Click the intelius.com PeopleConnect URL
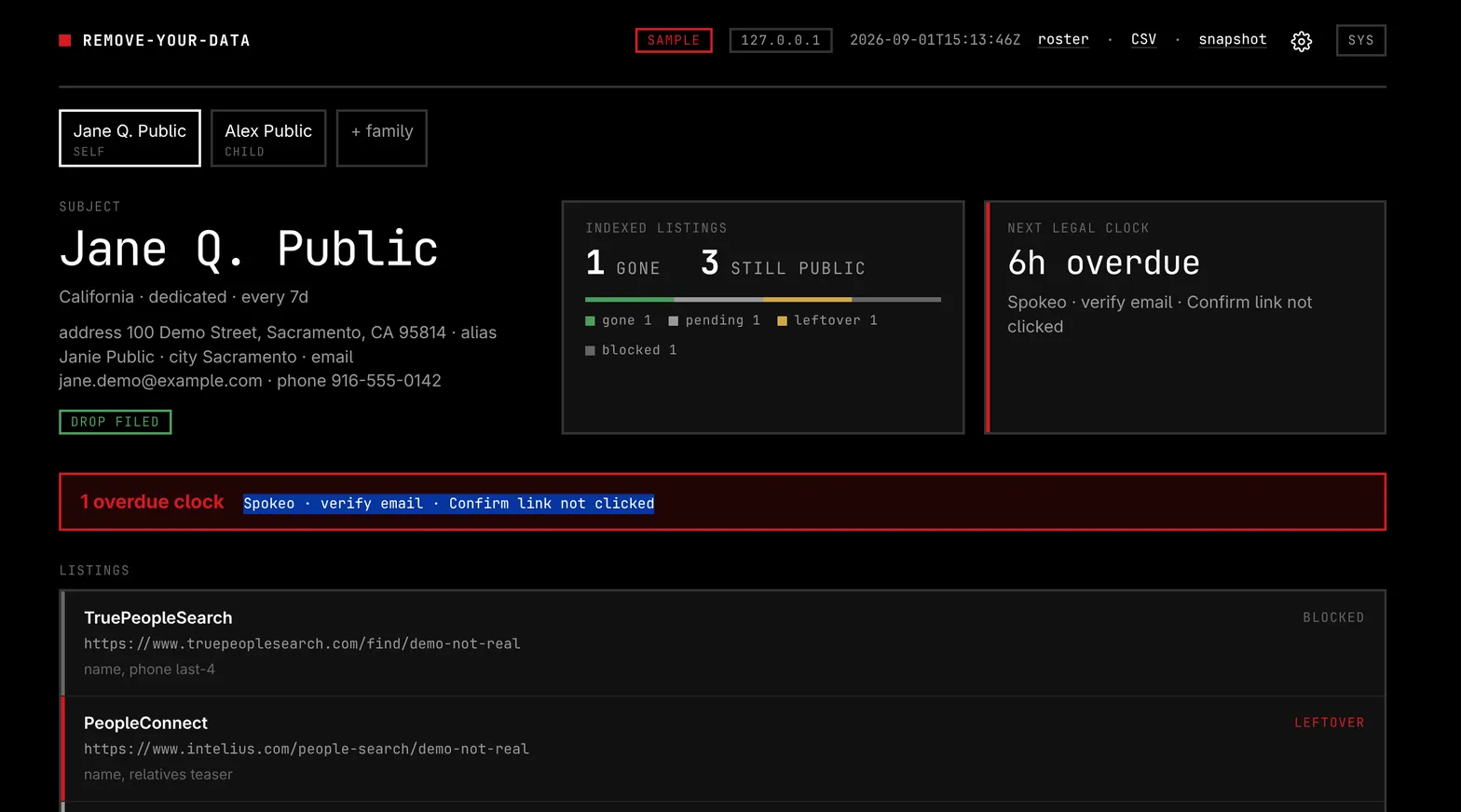The width and height of the screenshot is (1461, 812). point(307,749)
